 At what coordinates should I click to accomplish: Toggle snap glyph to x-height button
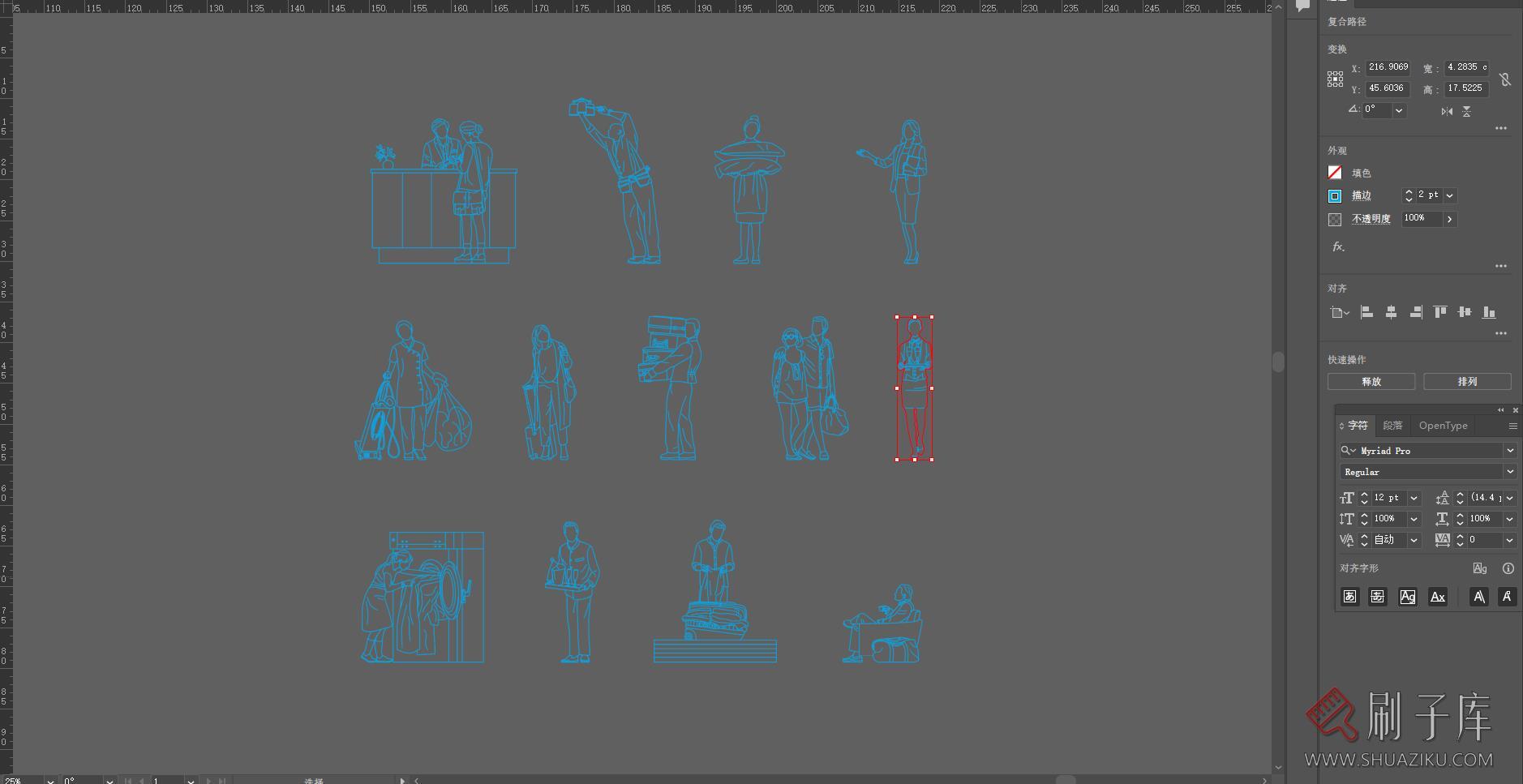click(x=1437, y=597)
